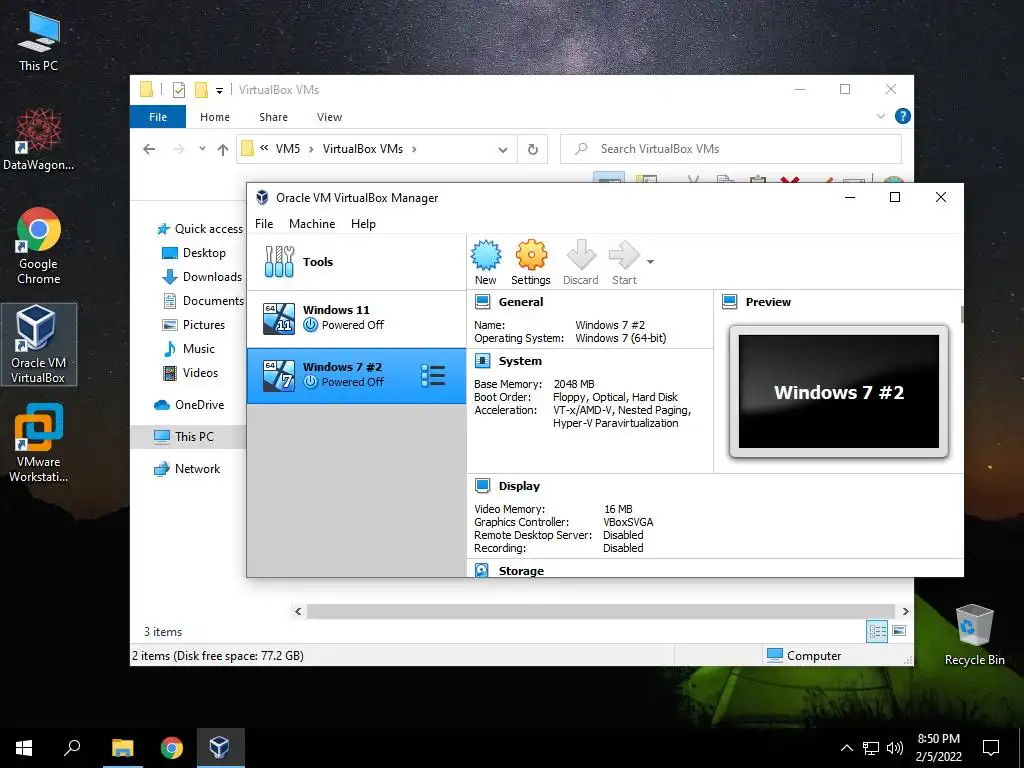Open the Quick Access Toolbar customize dropdown
Screen dimensions: 1024x768
coord(219,91)
